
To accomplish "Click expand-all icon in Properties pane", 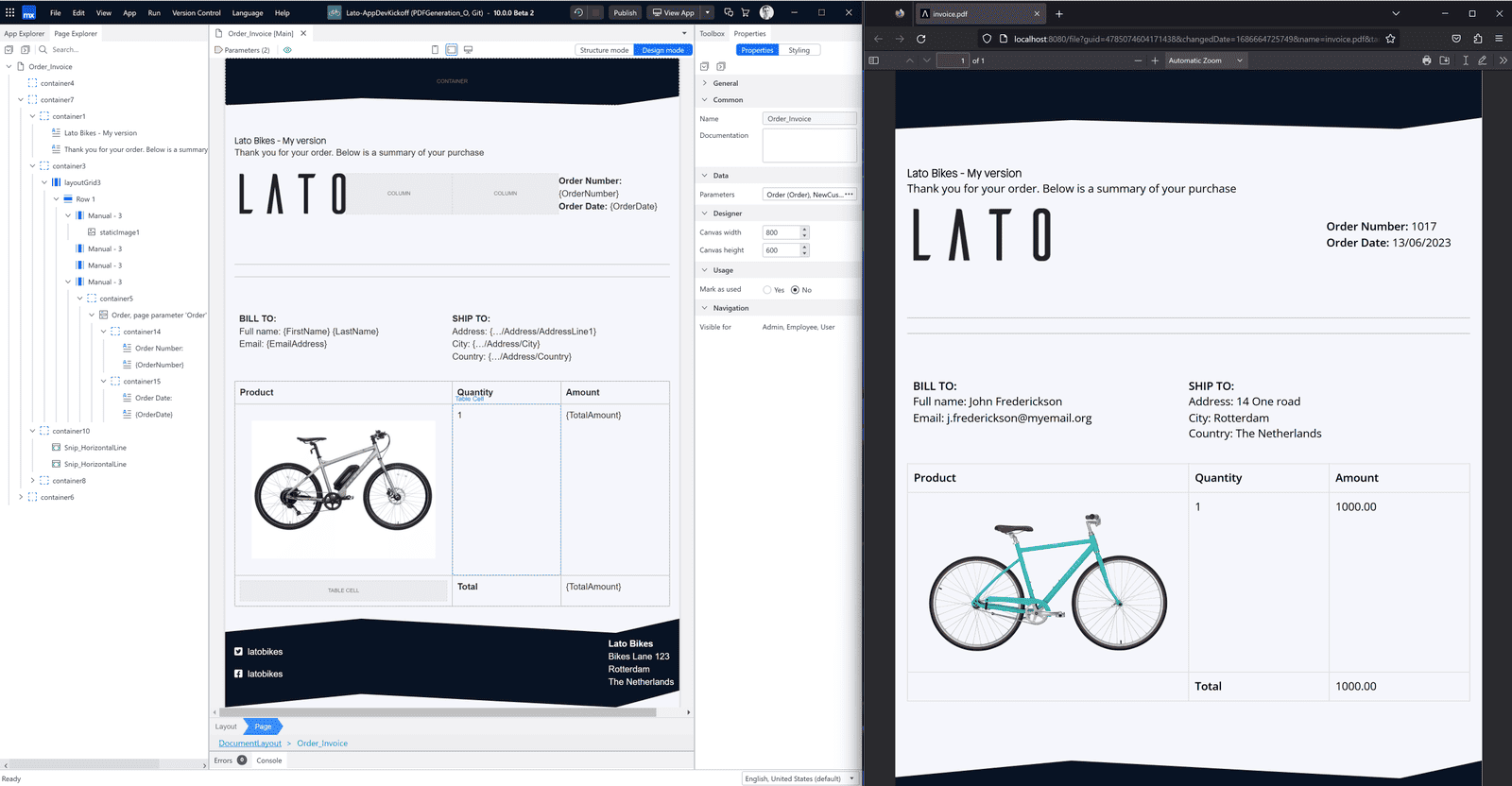I will pyautogui.click(x=721, y=66).
